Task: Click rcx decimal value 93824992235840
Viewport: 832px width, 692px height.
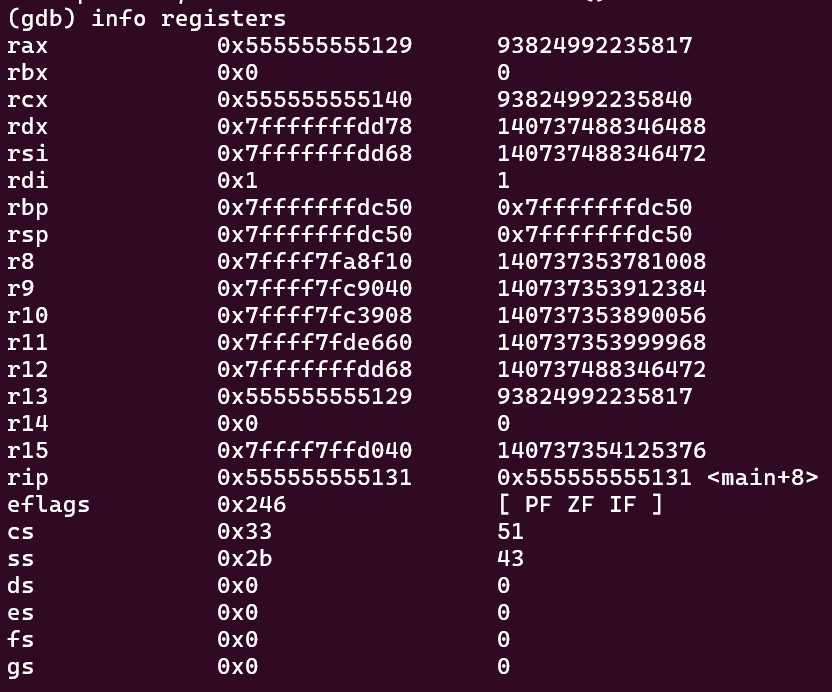Action: [595, 100]
